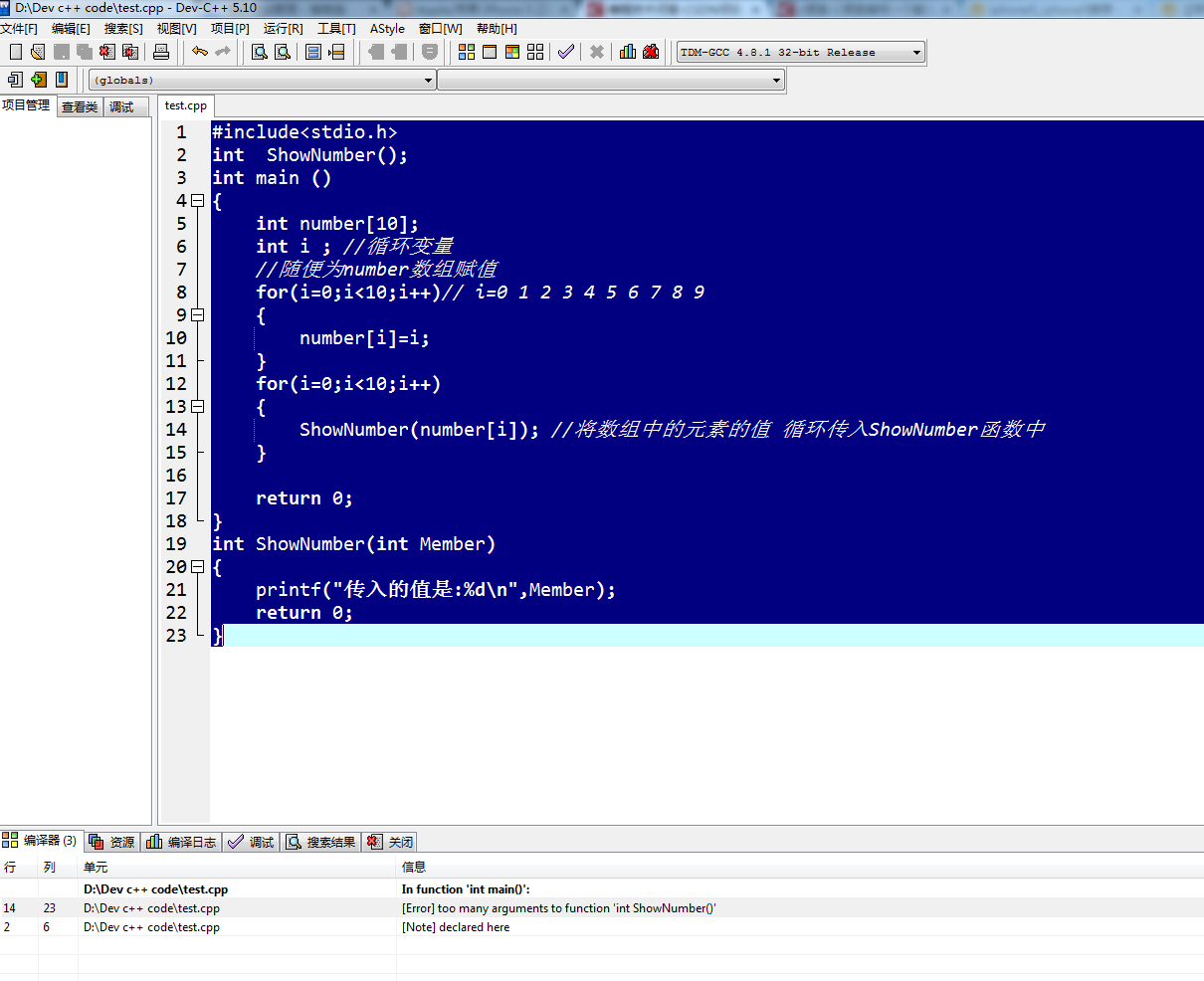Screen dimensions: 1204x981
Task: Click the Stop Execution X icon
Action: coord(597,52)
